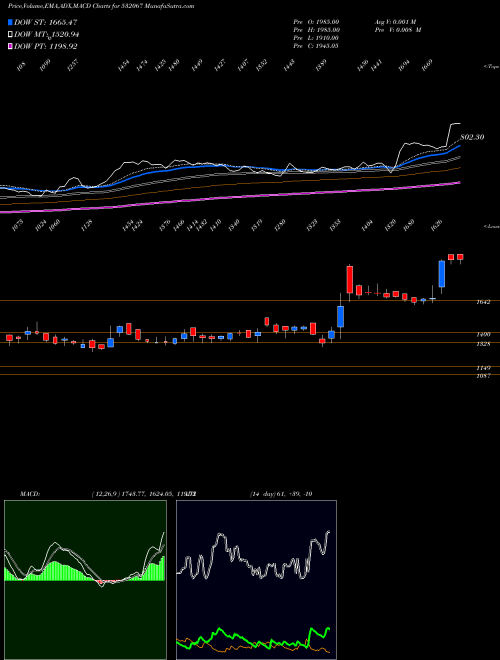The width and height of the screenshot is (500, 660).
Task: Click the large blue candle near the right edge
Action: (x=441, y=274)
